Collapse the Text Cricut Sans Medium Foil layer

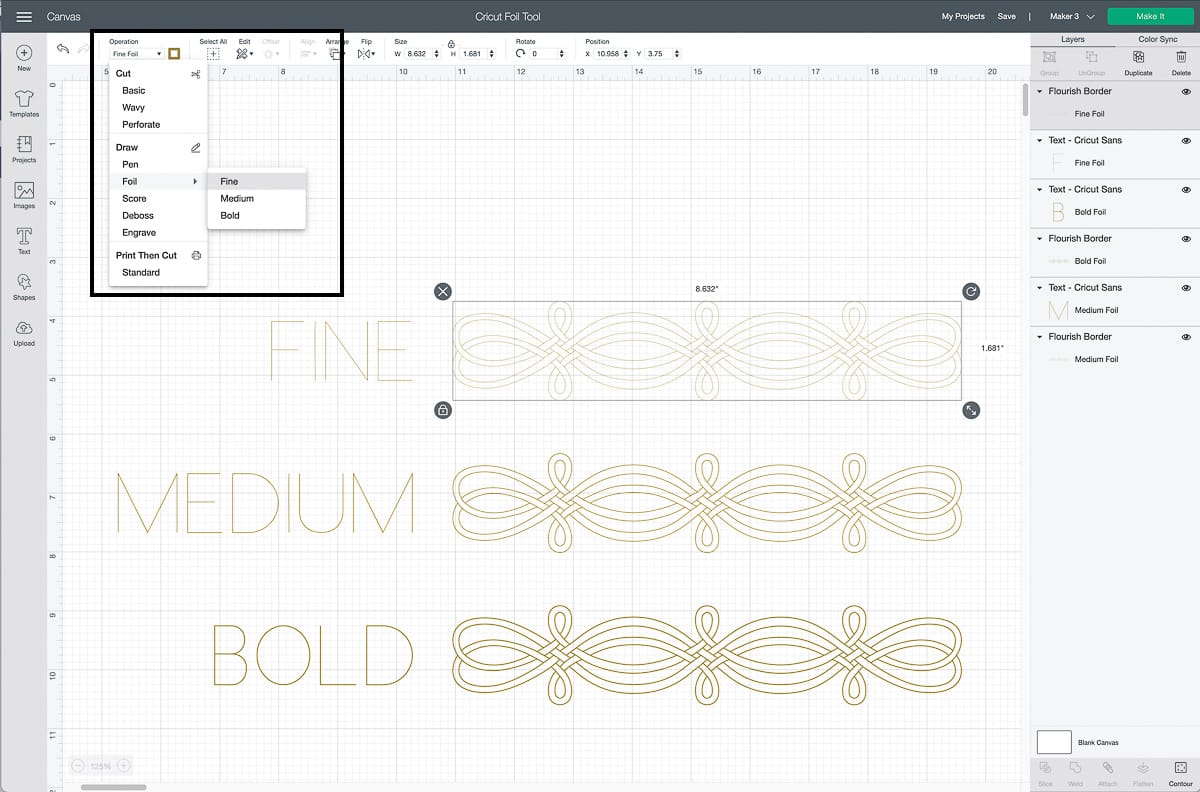click(x=1040, y=287)
